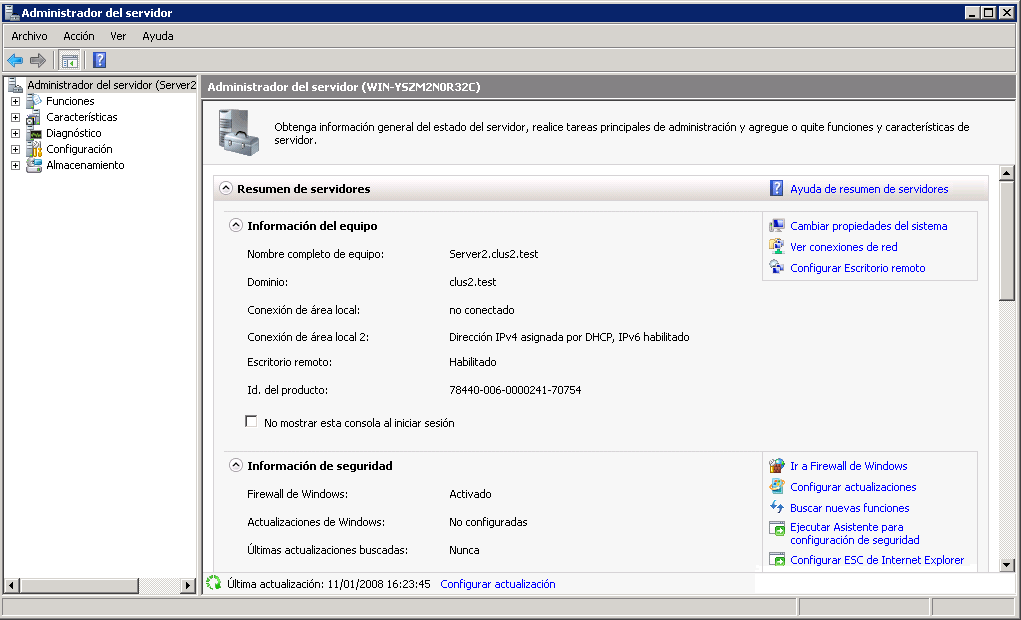1021x620 pixels.
Task: Click the Ir a Firewall de Windows link
Action: pyautogui.click(x=848, y=466)
